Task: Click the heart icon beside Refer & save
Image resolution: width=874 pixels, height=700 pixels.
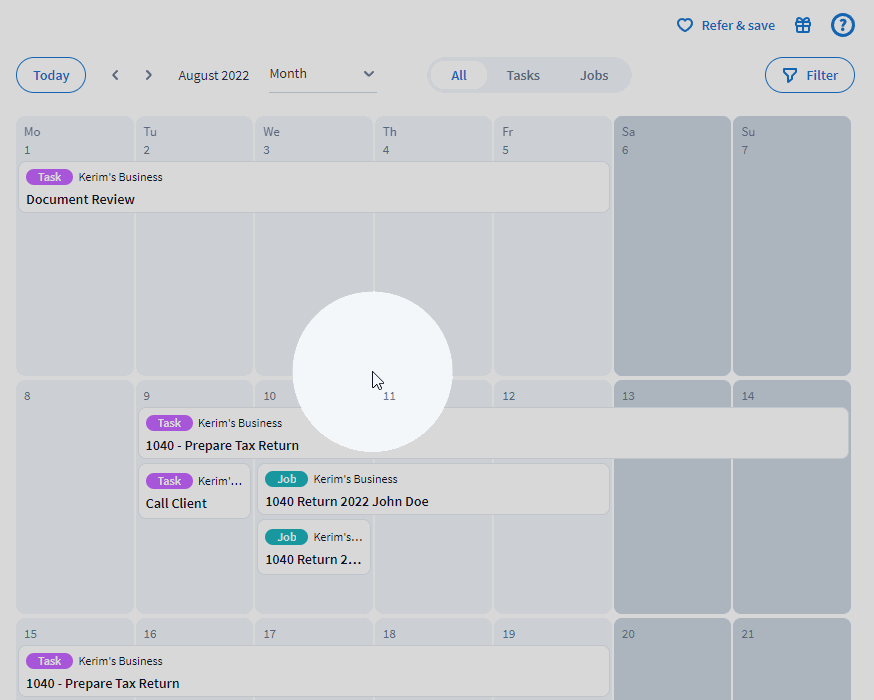Action: coord(685,25)
